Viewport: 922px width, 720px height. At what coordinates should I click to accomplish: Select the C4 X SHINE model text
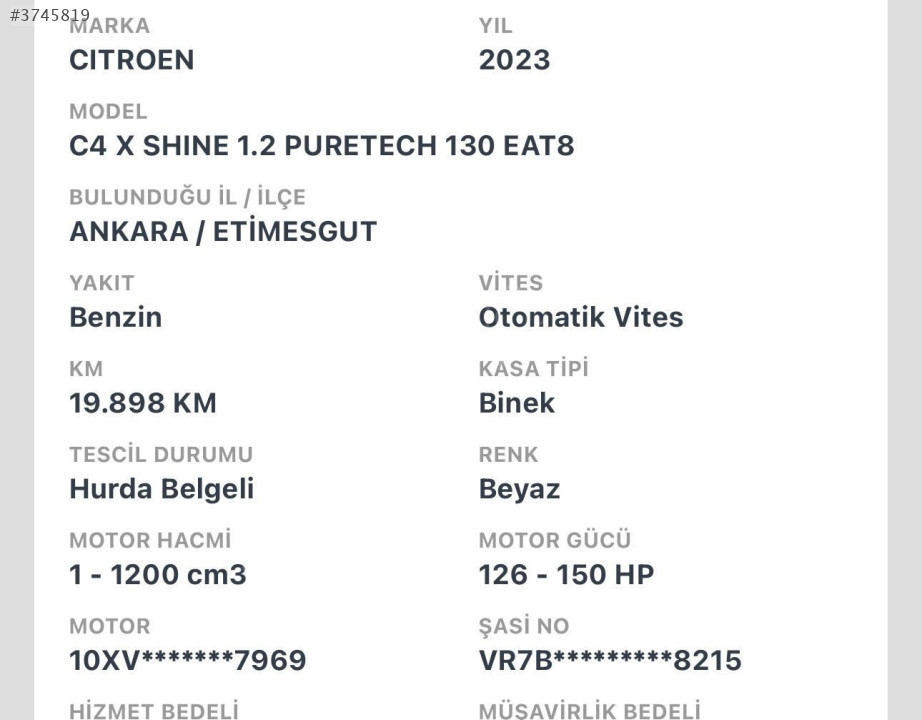[322, 146]
